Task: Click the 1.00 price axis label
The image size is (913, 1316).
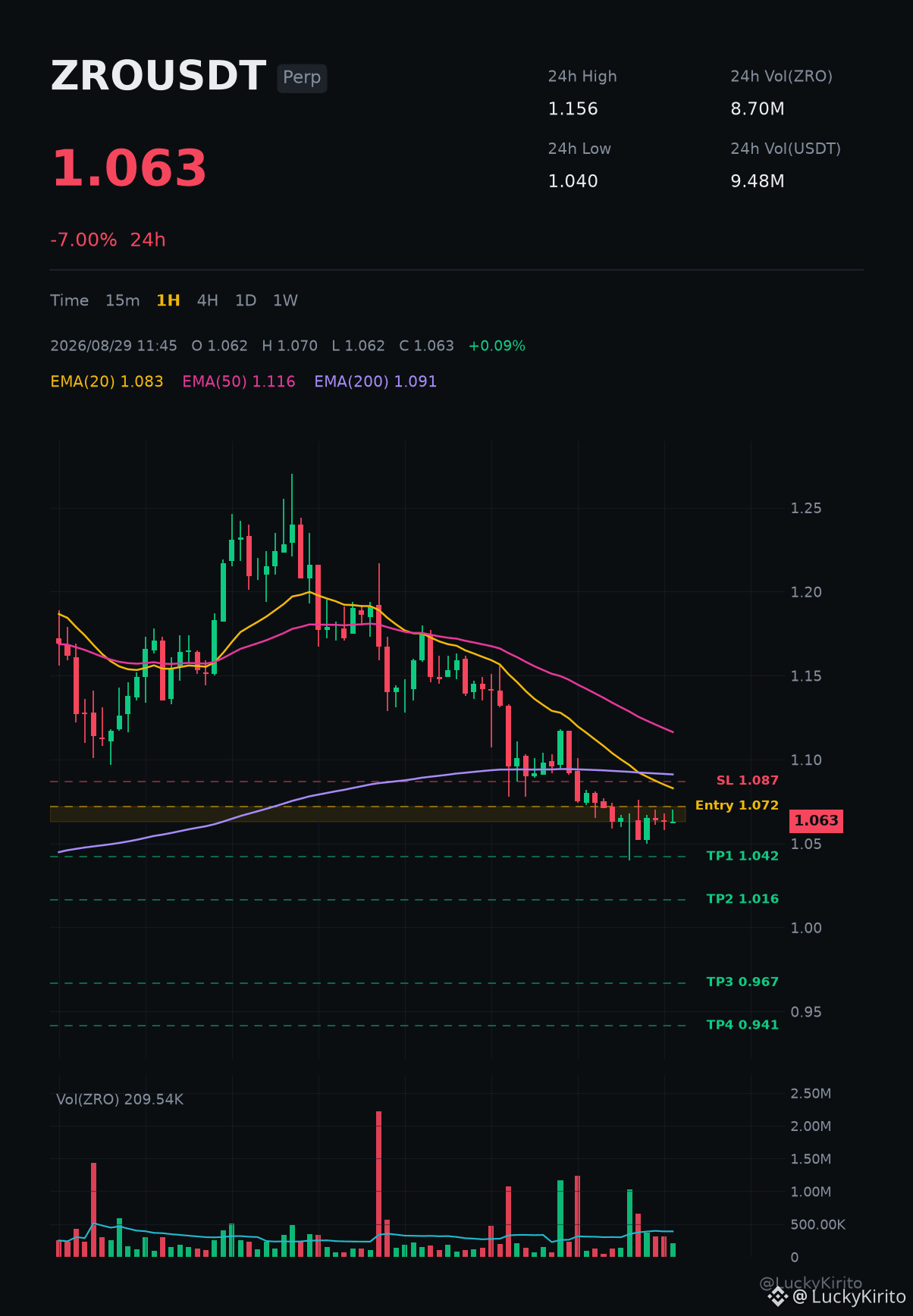Action: (x=806, y=929)
